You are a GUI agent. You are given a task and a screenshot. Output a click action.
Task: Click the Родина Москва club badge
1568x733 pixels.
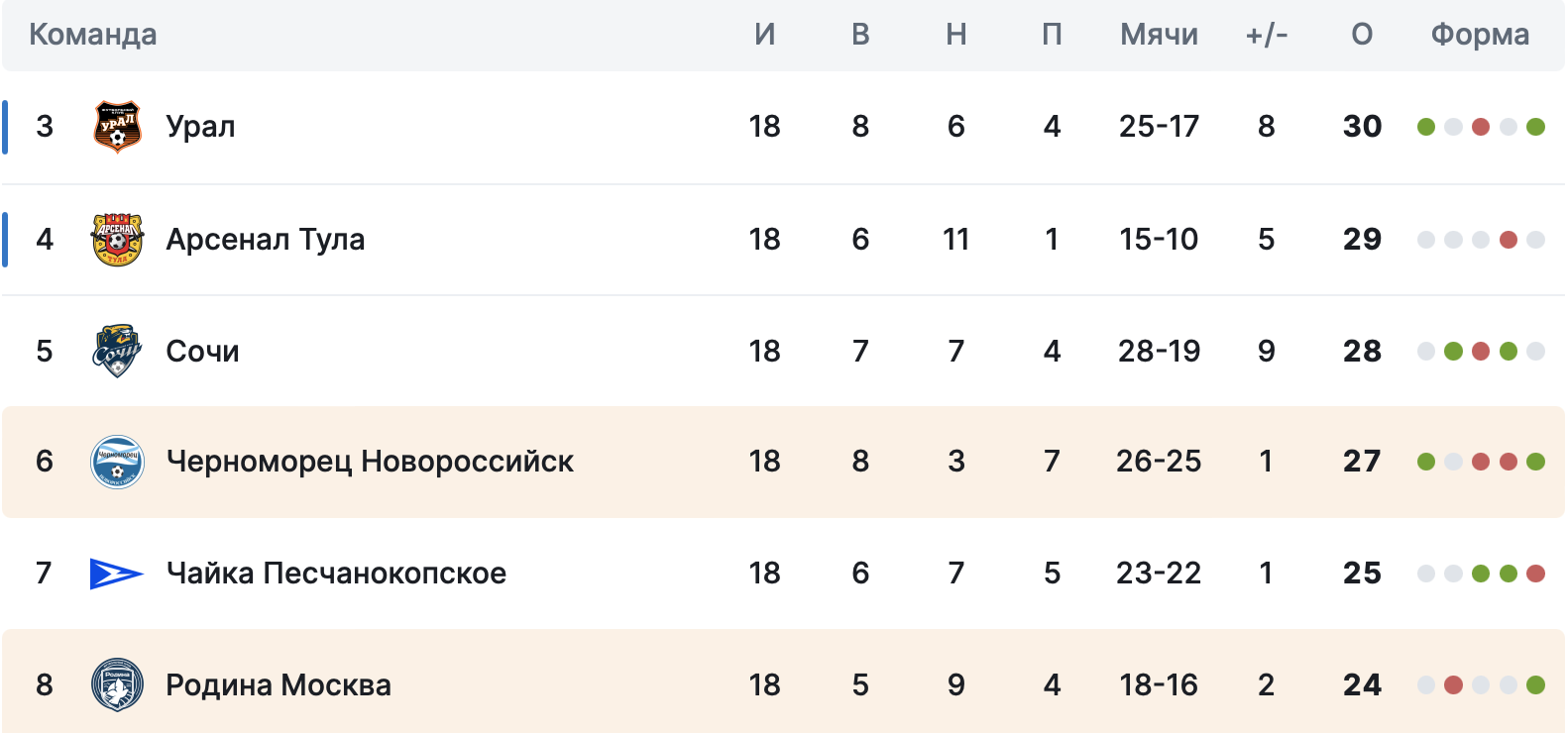point(117,684)
